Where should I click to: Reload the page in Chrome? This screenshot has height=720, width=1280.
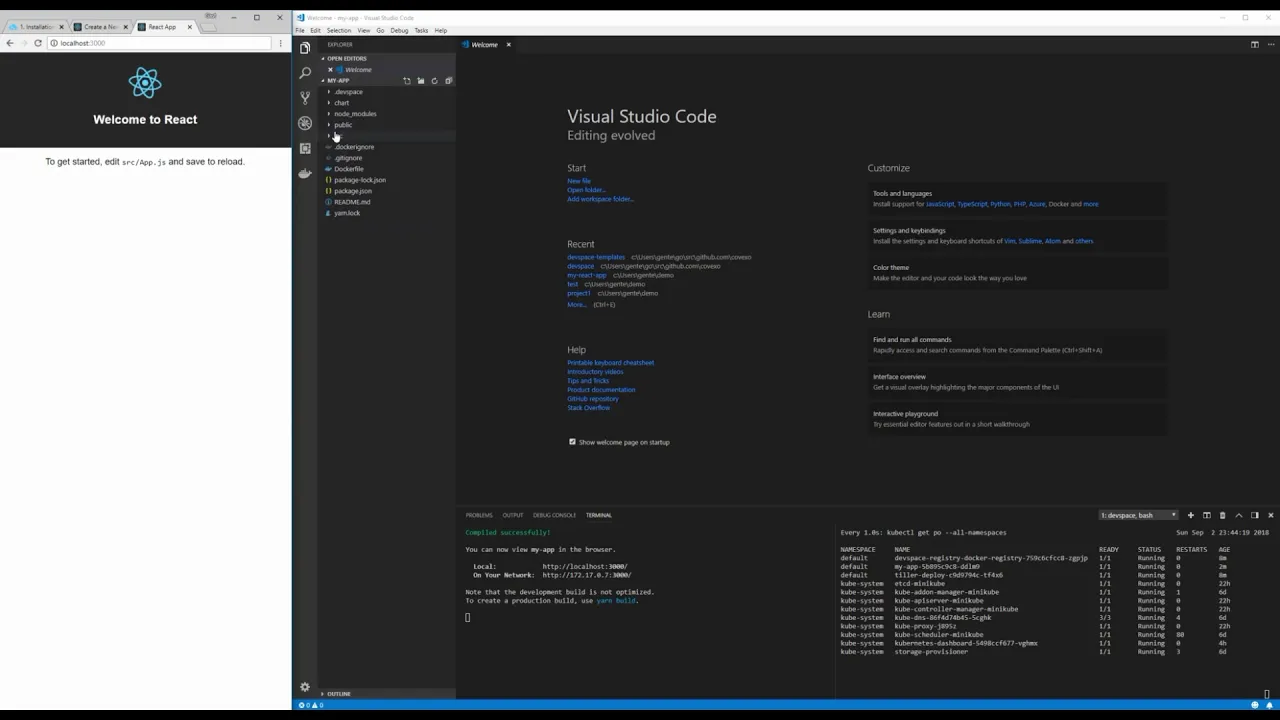point(38,43)
